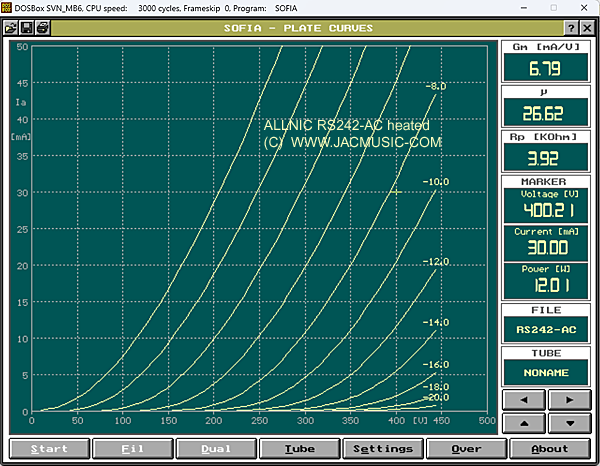Click the save floppy disk icon
600x466 pixels.
click(27, 28)
